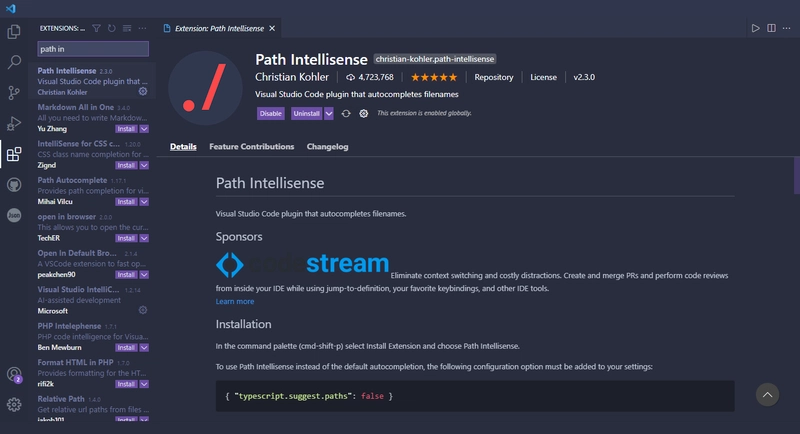Screen dimensions: 800x434
Task: Click the Run play icon in editor toolbar
Action: click(756, 28)
